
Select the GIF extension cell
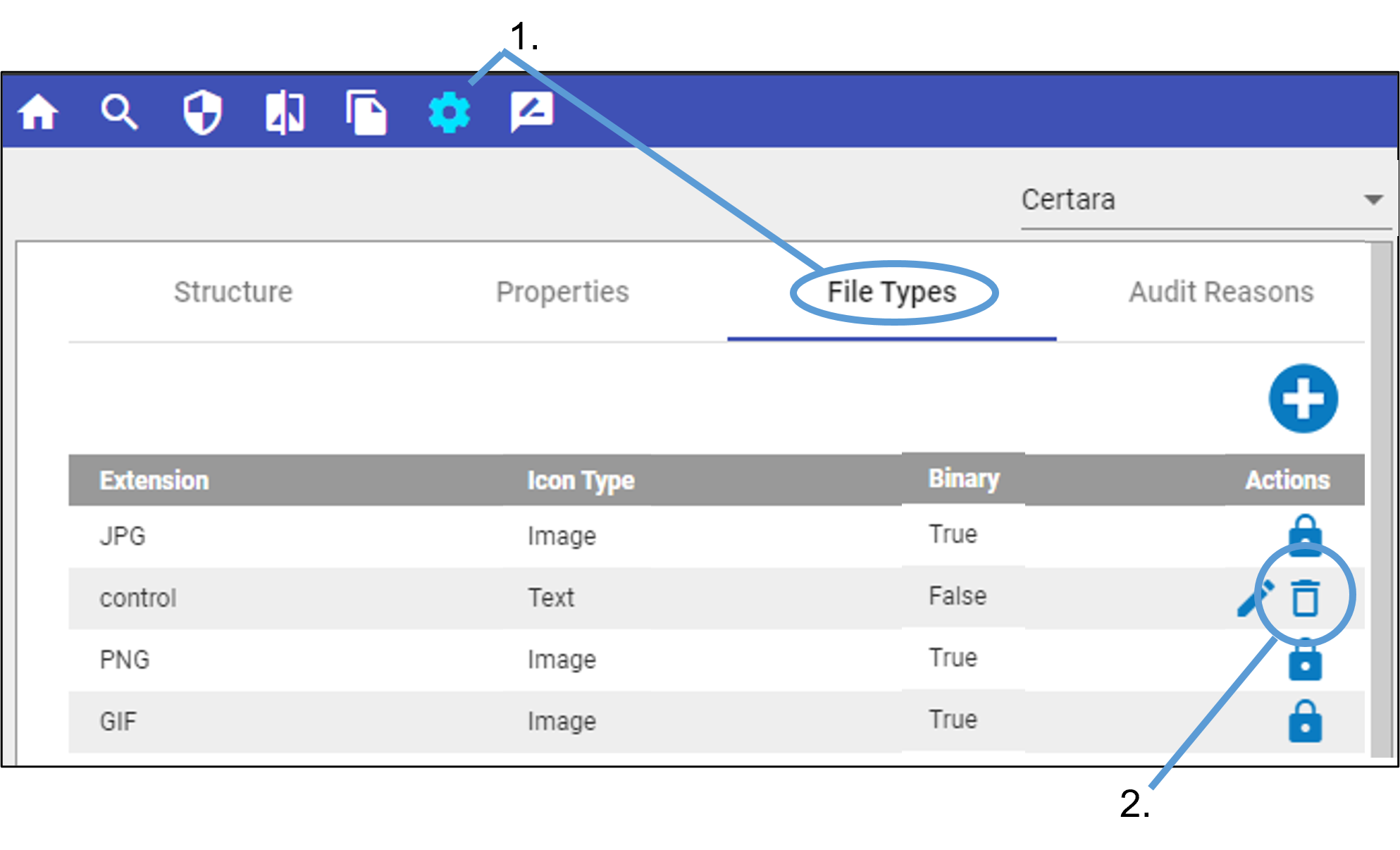coord(118,721)
